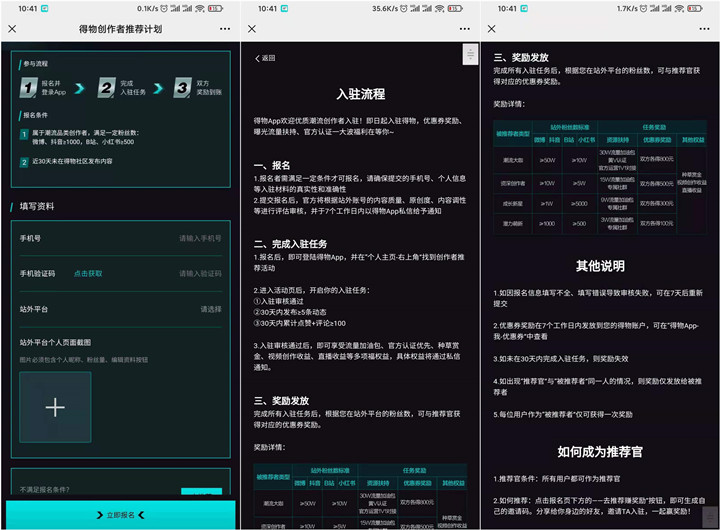720x530 pixels.
Task: Open the three-dot menu on the left screen
Action: (x=225, y=29)
